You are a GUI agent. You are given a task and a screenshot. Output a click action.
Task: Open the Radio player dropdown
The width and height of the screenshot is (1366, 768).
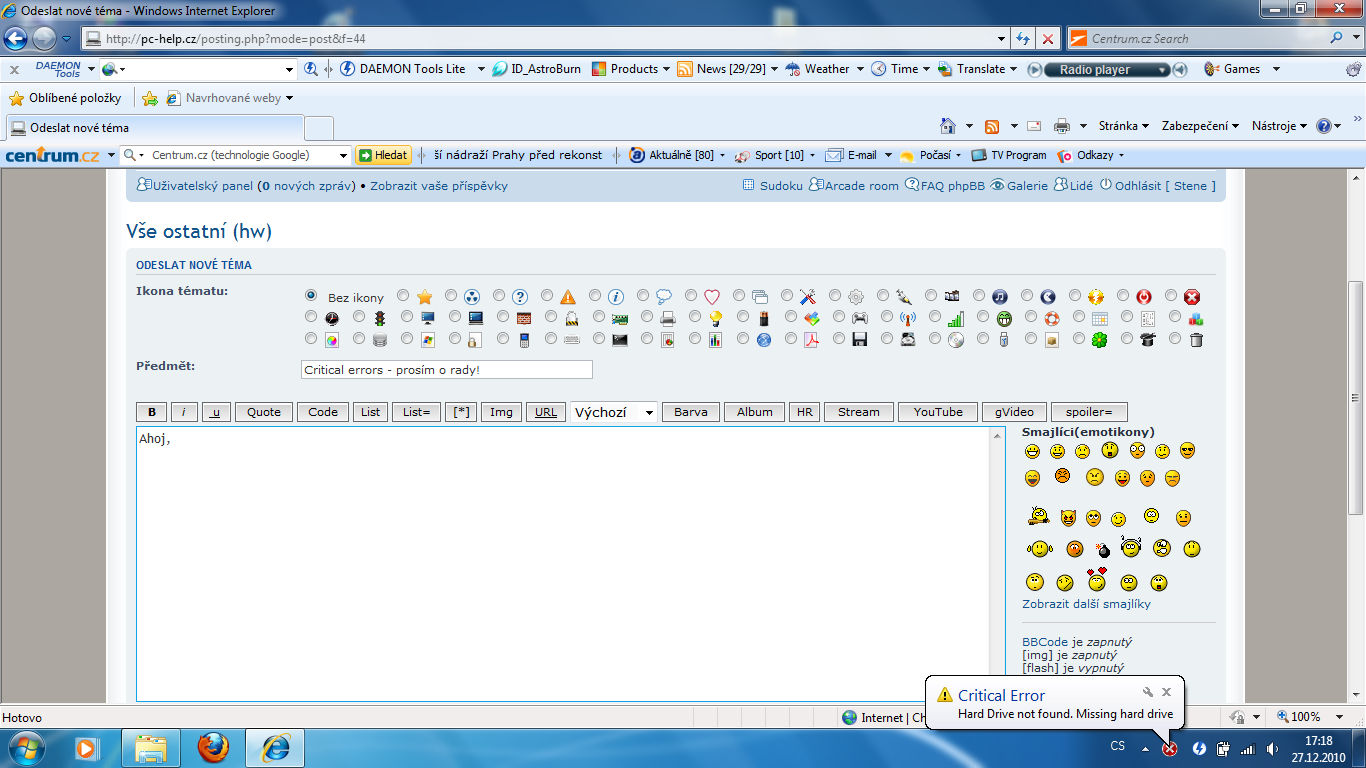[1162, 70]
